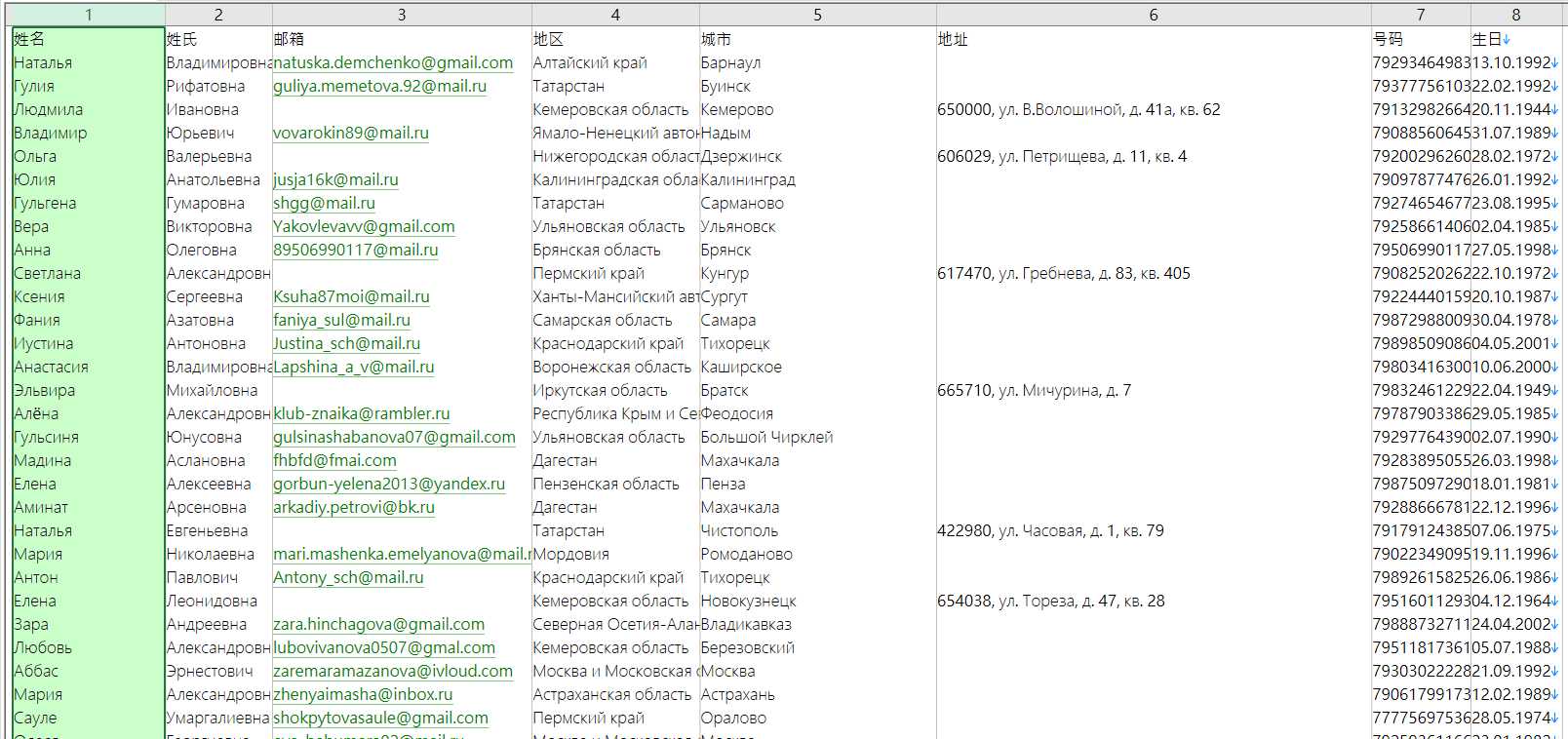Image resolution: width=1568 pixels, height=739 pixels.
Task: Select column header 5
Action: coord(817,15)
